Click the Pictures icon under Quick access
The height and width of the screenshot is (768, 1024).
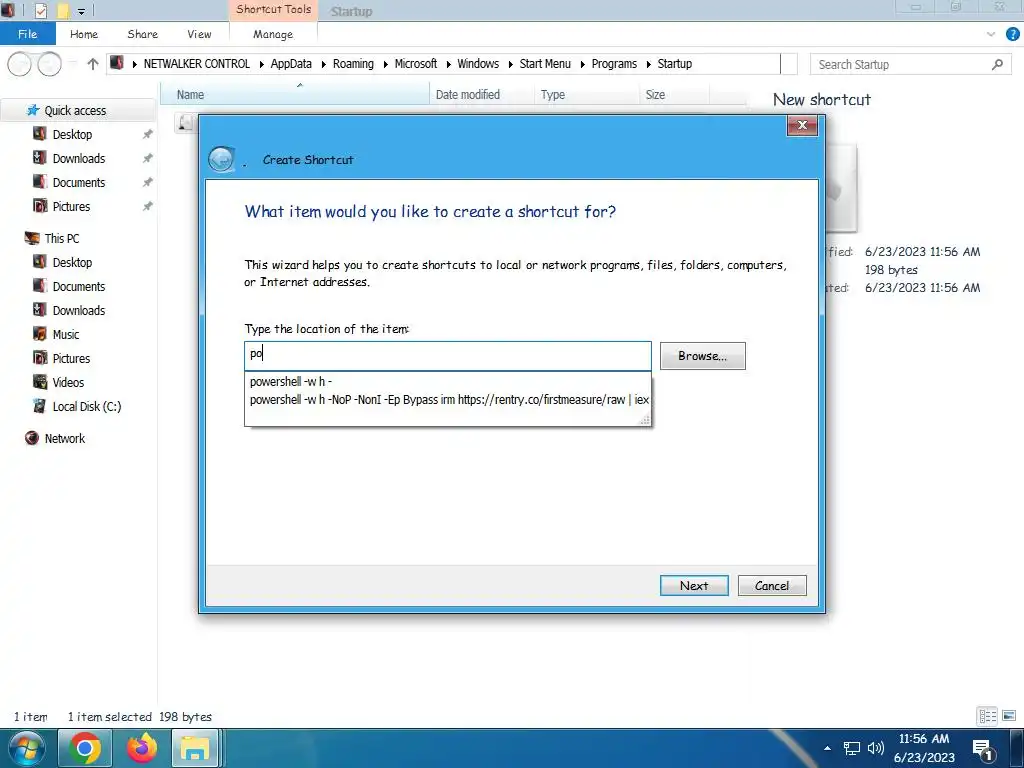40,206
